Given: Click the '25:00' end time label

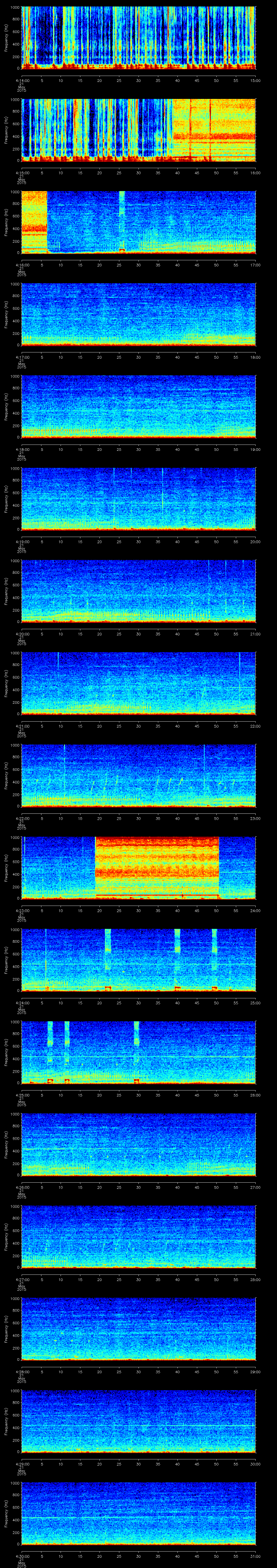Looking at the screenshot, I should click(256, 1003).
